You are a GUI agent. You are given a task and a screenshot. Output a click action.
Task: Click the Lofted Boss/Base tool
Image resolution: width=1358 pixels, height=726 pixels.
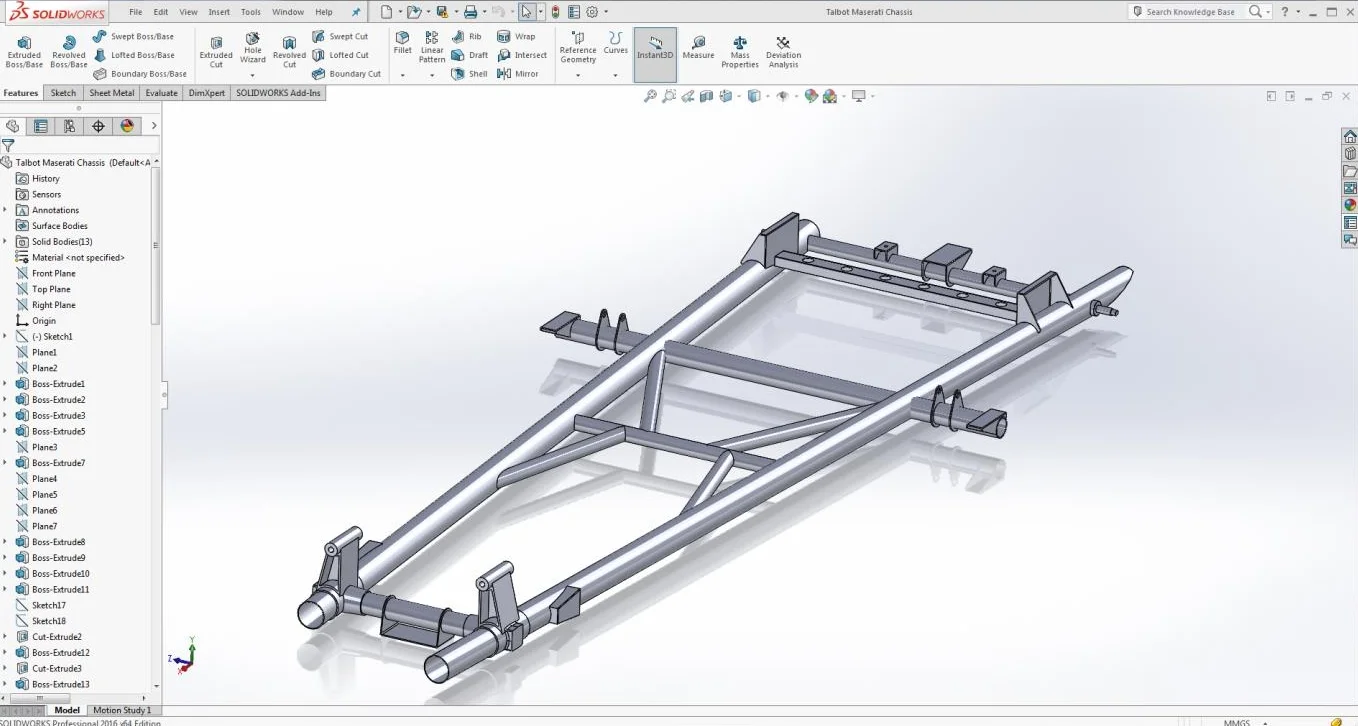pyautogui.click(x=134, y=55)
